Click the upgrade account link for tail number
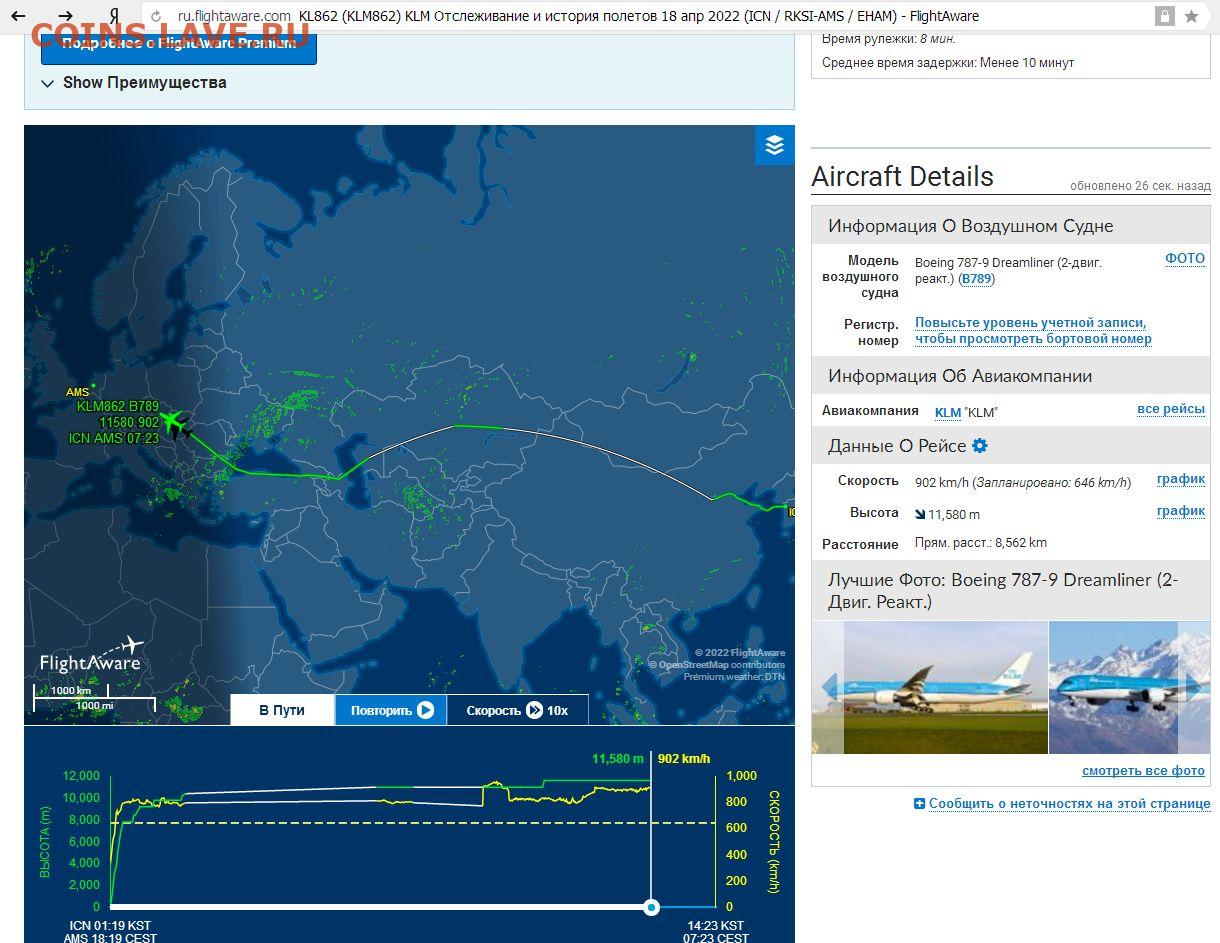Viewport: 1220px width, 943px height. coord(1033,331)
